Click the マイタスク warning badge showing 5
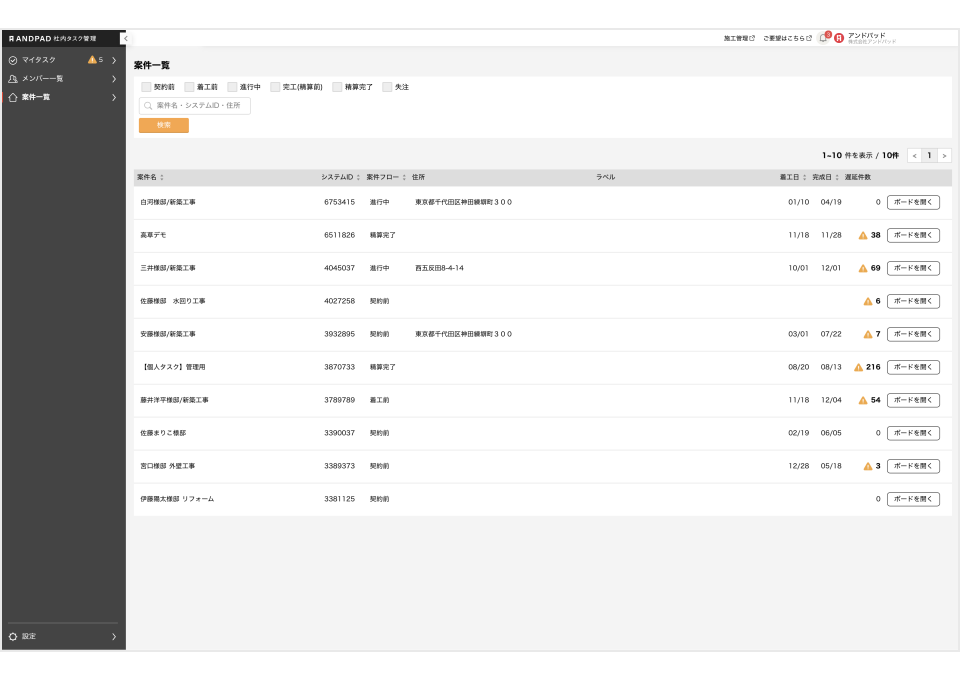The image size is (960, 680). tap(96, 60)
